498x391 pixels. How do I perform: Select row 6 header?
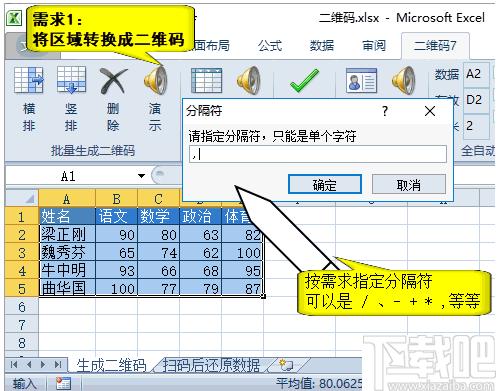coord(22,307)
